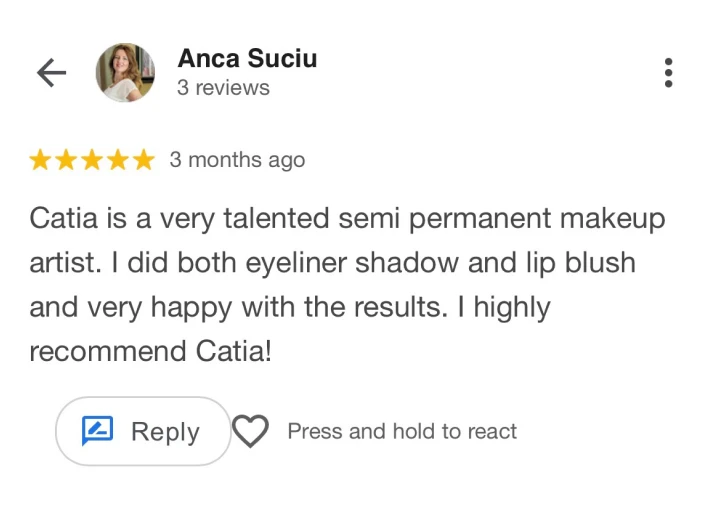Click the pencil message icon inside Reply
The height and width of the screenshot is (507, 720).
[95, 432]
